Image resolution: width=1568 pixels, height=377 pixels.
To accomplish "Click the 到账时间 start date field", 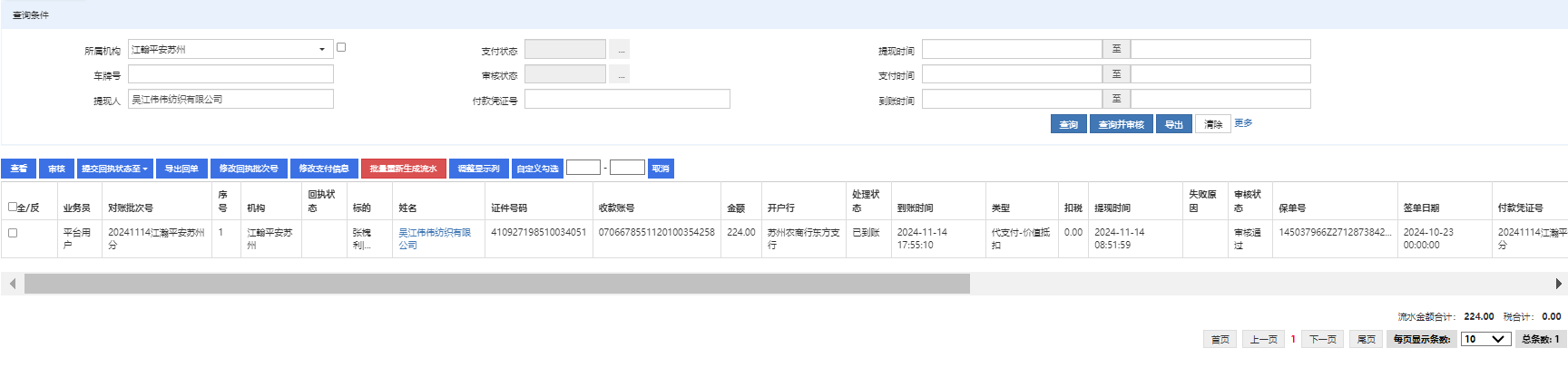I will [x=1012, y=99].
